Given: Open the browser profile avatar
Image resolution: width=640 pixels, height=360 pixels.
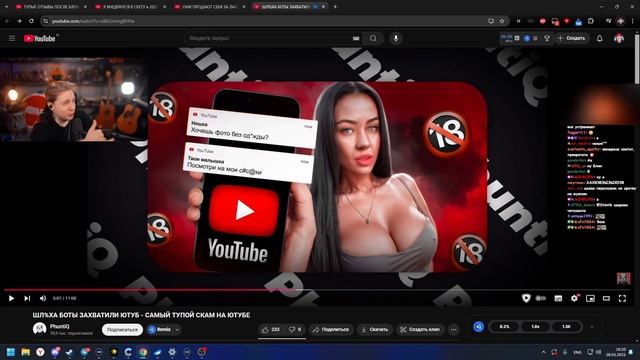Looking at the screenshot, I should pyautogui.click(x=621, y=21).
